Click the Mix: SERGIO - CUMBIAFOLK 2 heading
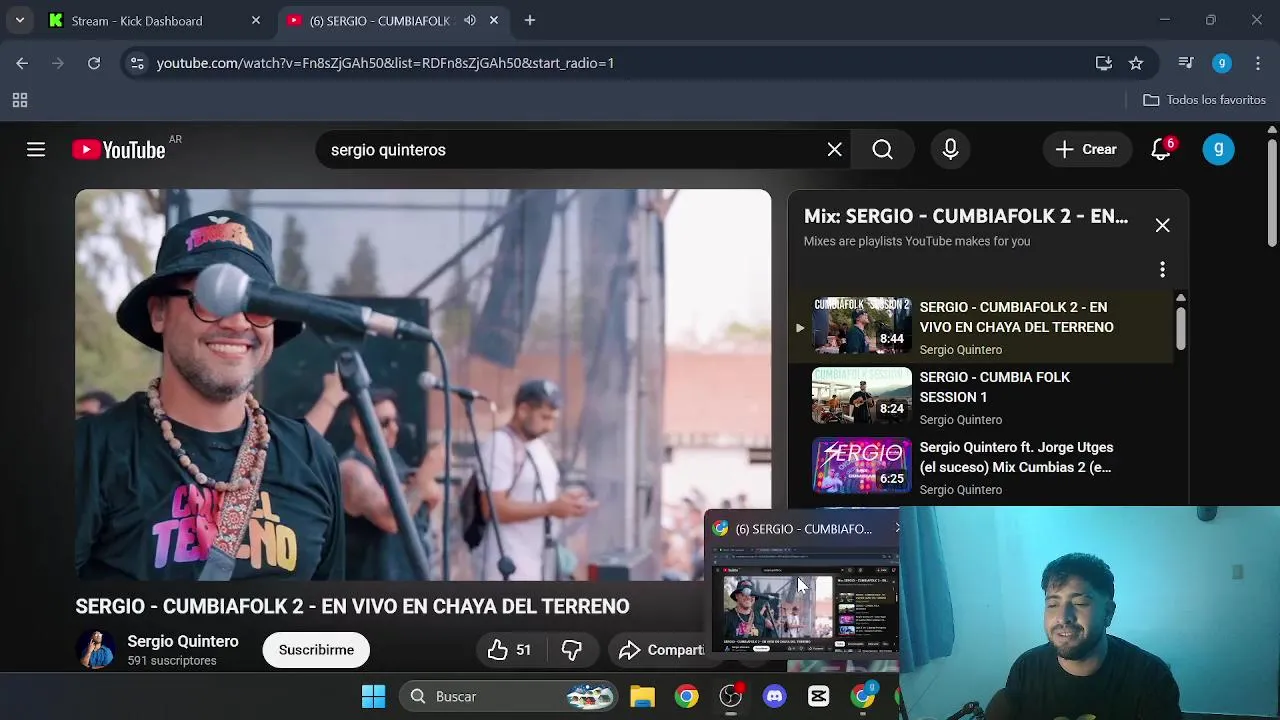 pos(966,216)
